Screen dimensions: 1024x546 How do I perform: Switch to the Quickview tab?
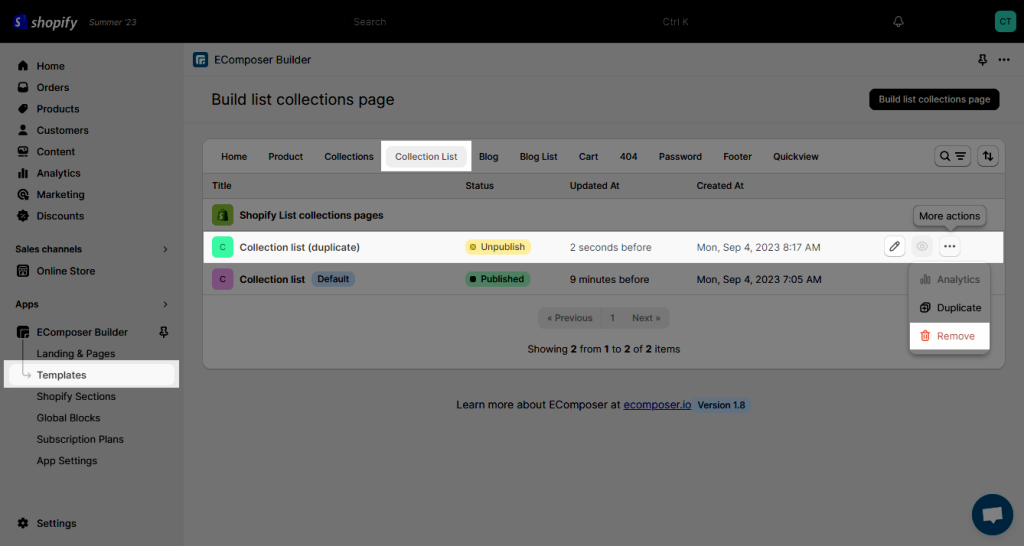[x=795, y=157]
